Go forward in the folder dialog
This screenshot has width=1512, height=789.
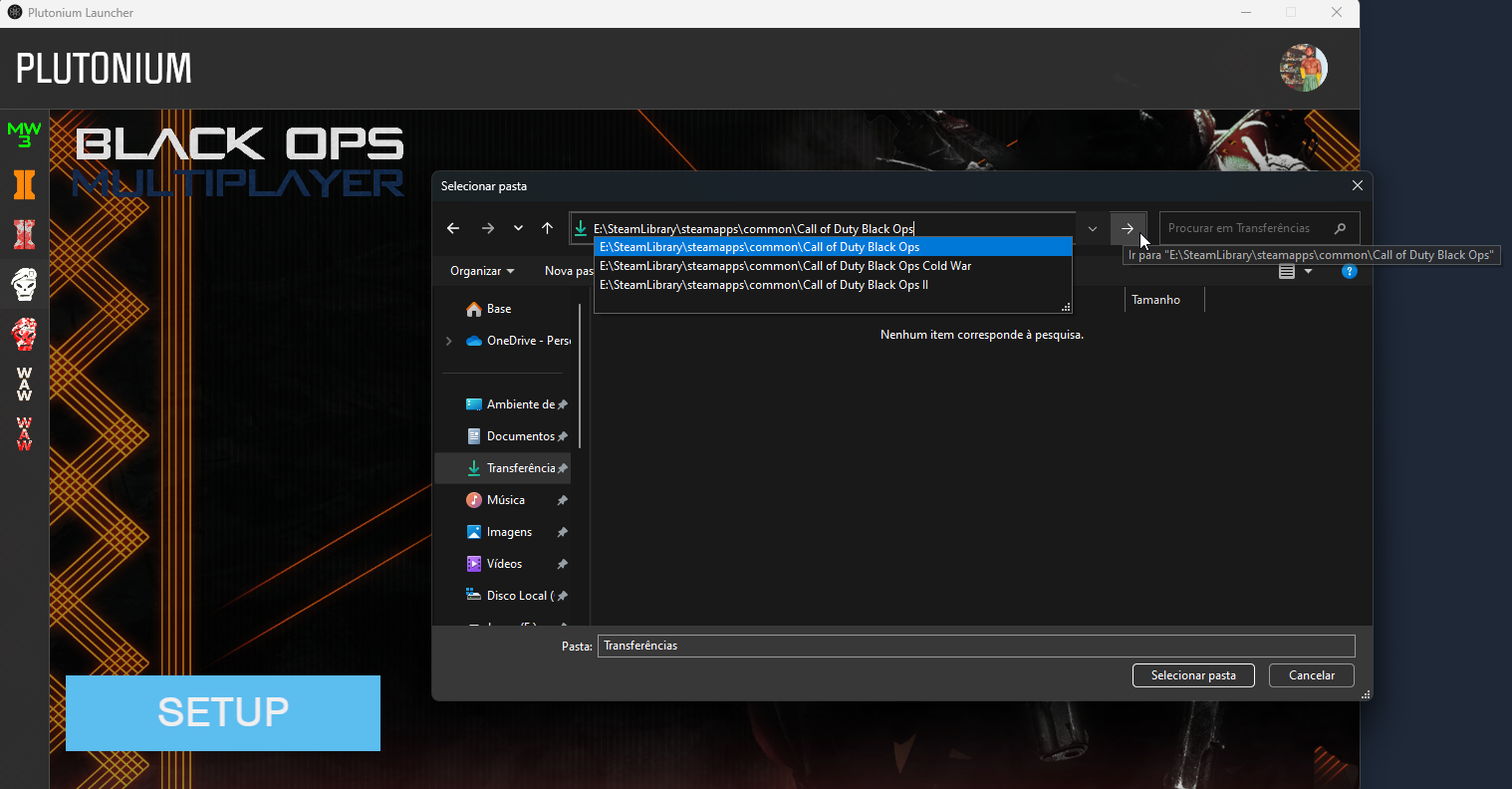(x=488, y=228)
